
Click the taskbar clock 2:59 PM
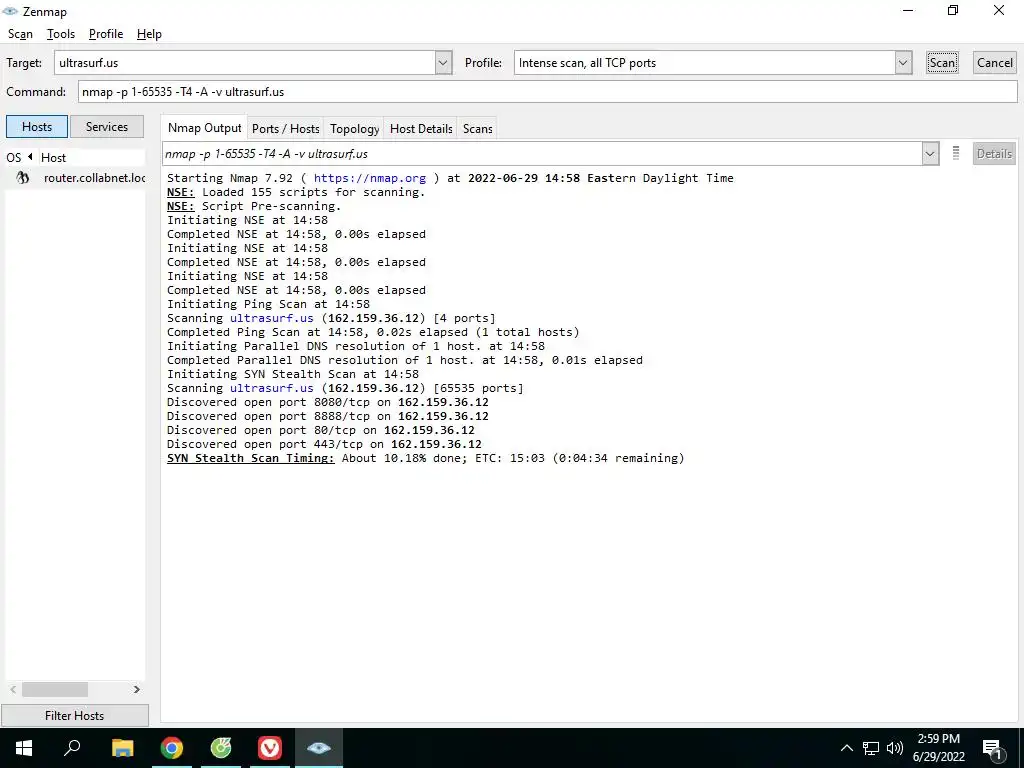tap(938, 739)
